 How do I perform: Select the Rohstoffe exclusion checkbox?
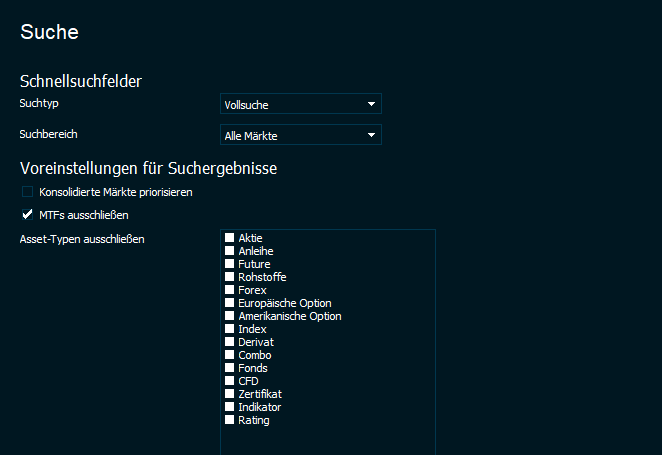(230, 277)
